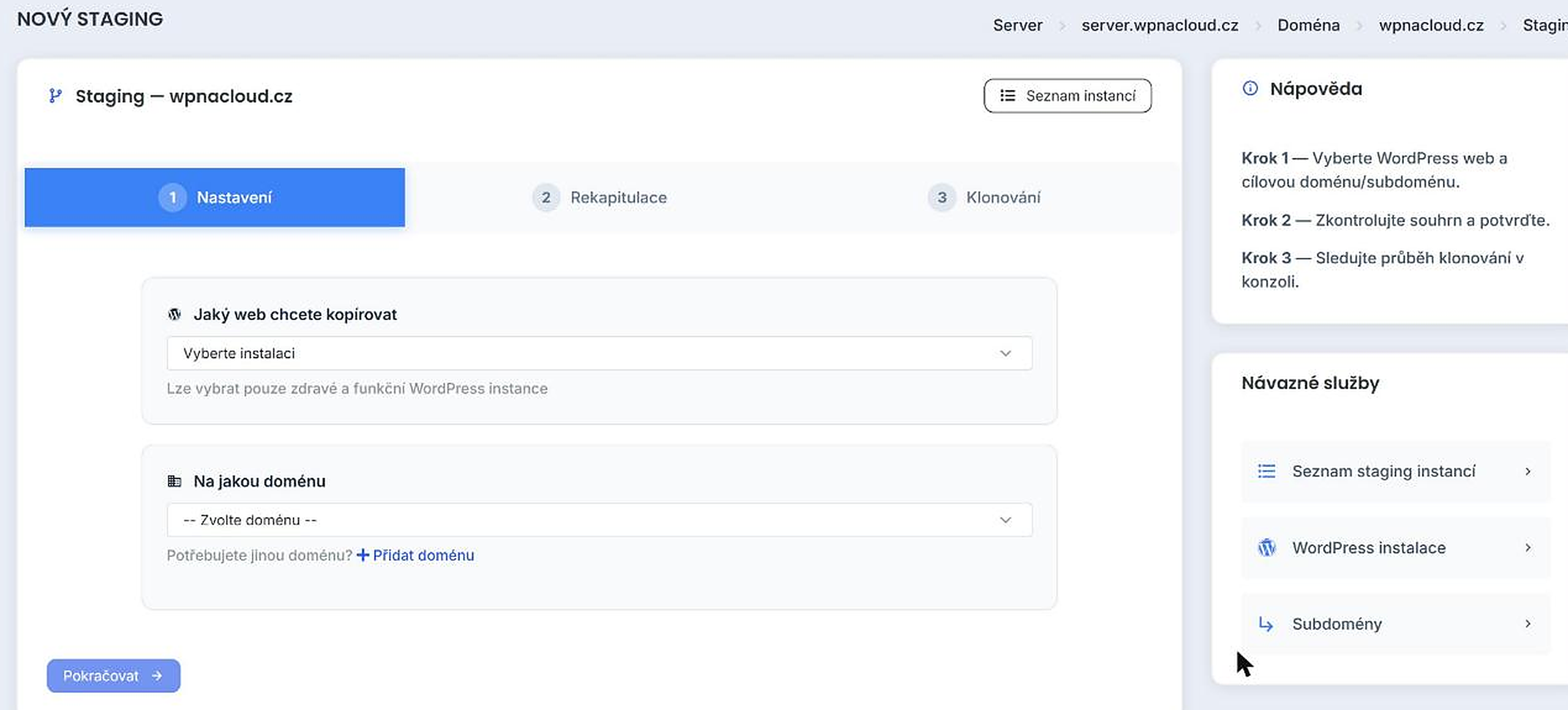Switch to the Nastavení step tab
This screenshot has width=1568, height=710.
(x=215, y=198)
